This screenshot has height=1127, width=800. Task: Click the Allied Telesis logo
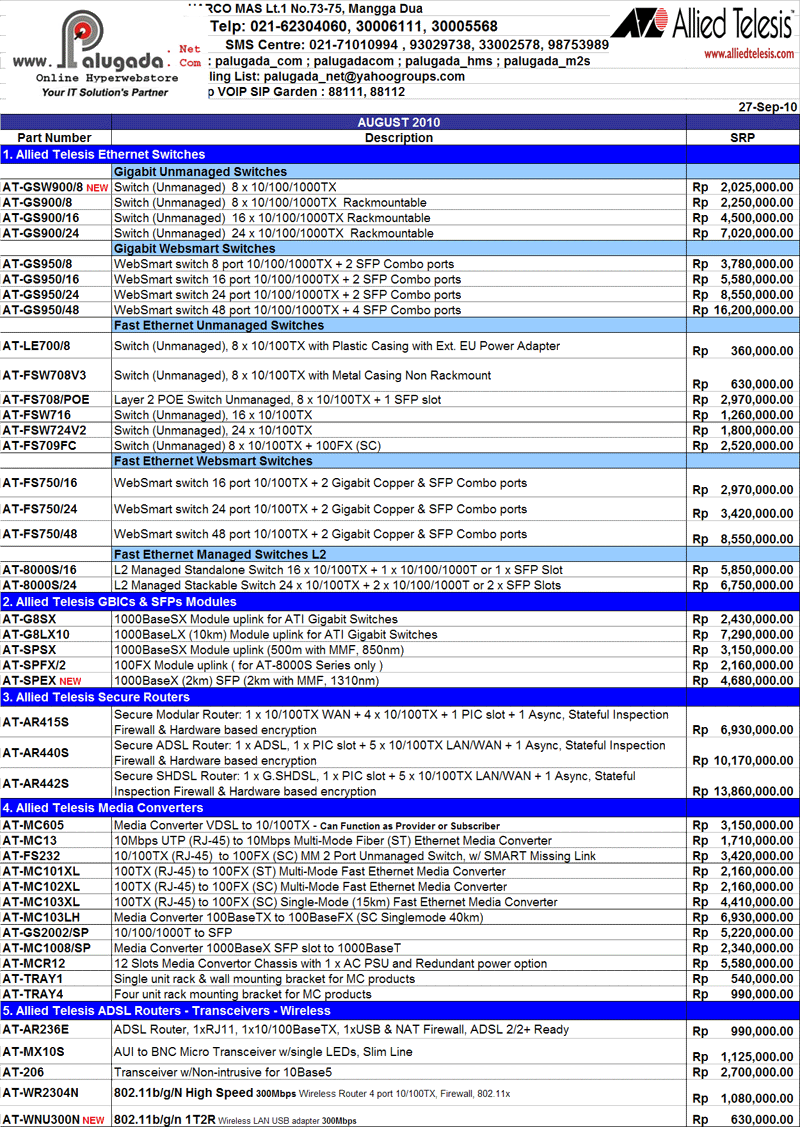pos(702,24)
